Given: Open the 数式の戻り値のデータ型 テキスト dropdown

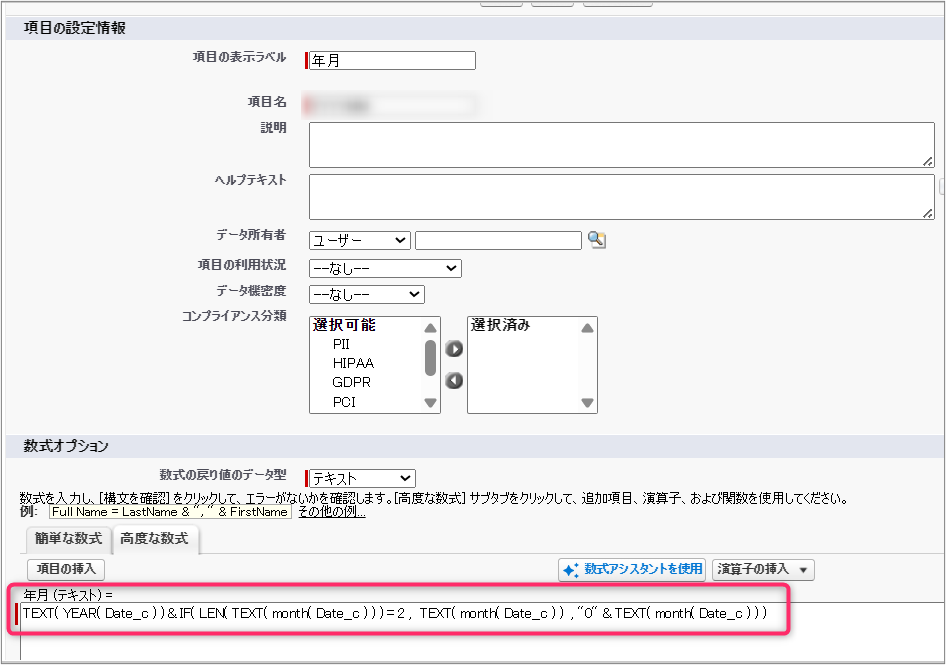Looking at the screenshot, I should 361,479.
